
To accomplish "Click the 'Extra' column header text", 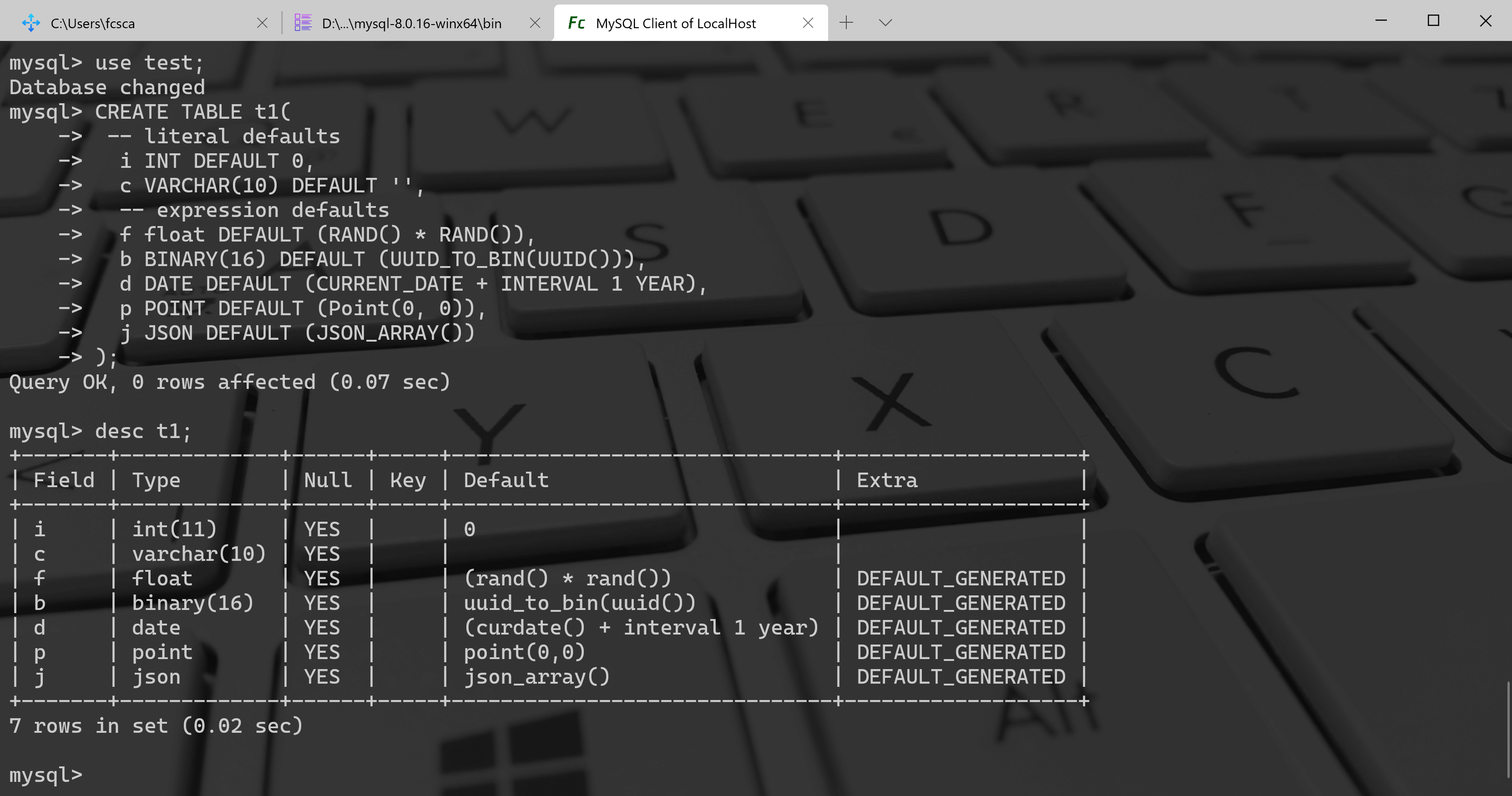I will click(x=886, y=480).
